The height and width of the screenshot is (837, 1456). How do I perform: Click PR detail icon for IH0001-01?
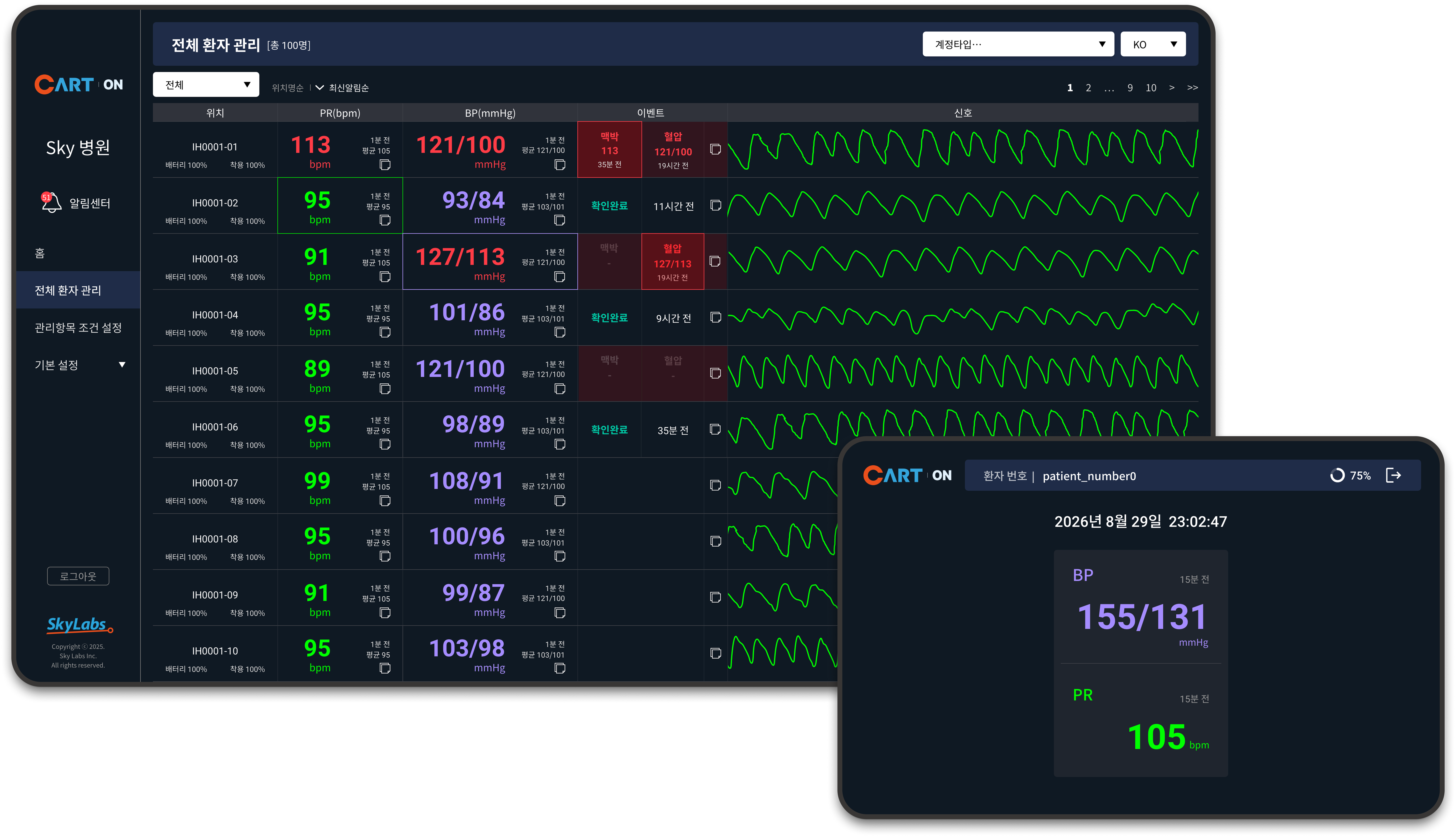click(x=385, y=165)
